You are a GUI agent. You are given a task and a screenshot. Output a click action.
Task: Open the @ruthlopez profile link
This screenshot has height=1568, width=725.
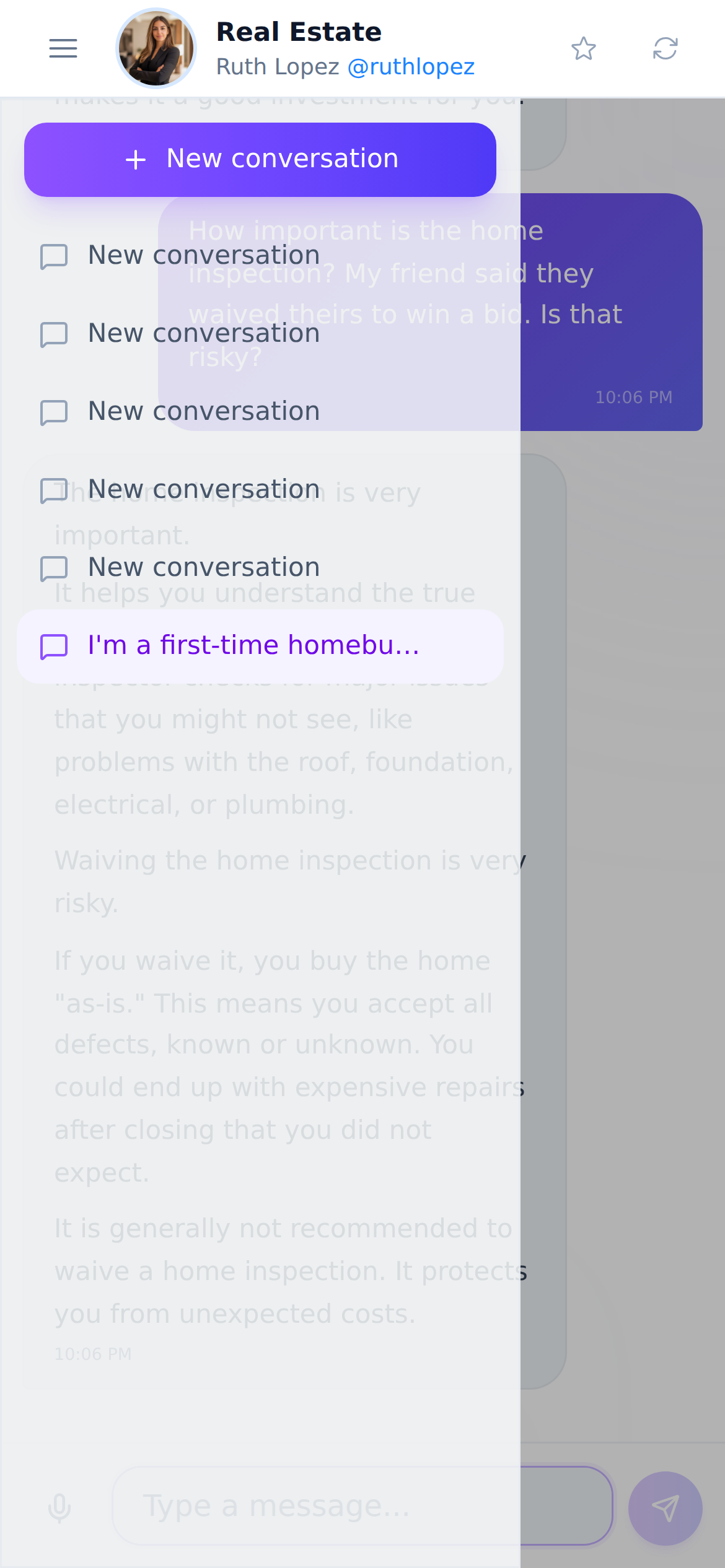[411, 66]
